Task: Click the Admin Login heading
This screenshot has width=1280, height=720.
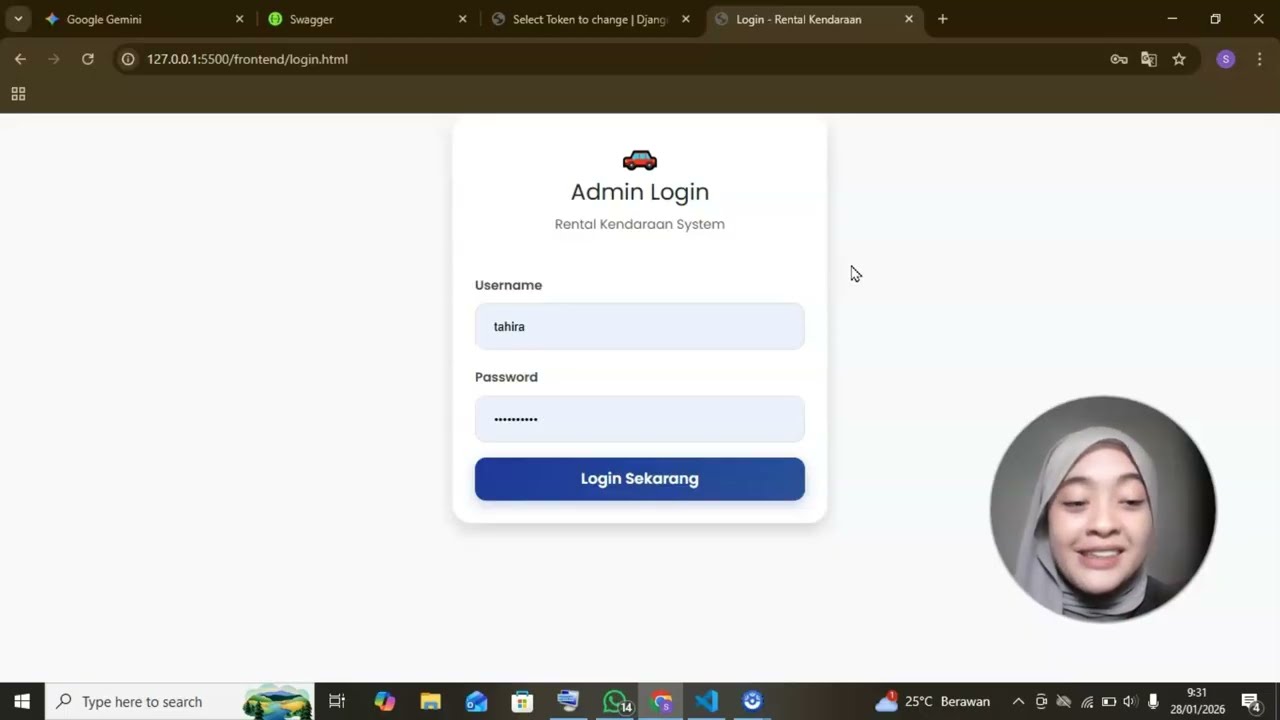Action: [x=640, y=192]
